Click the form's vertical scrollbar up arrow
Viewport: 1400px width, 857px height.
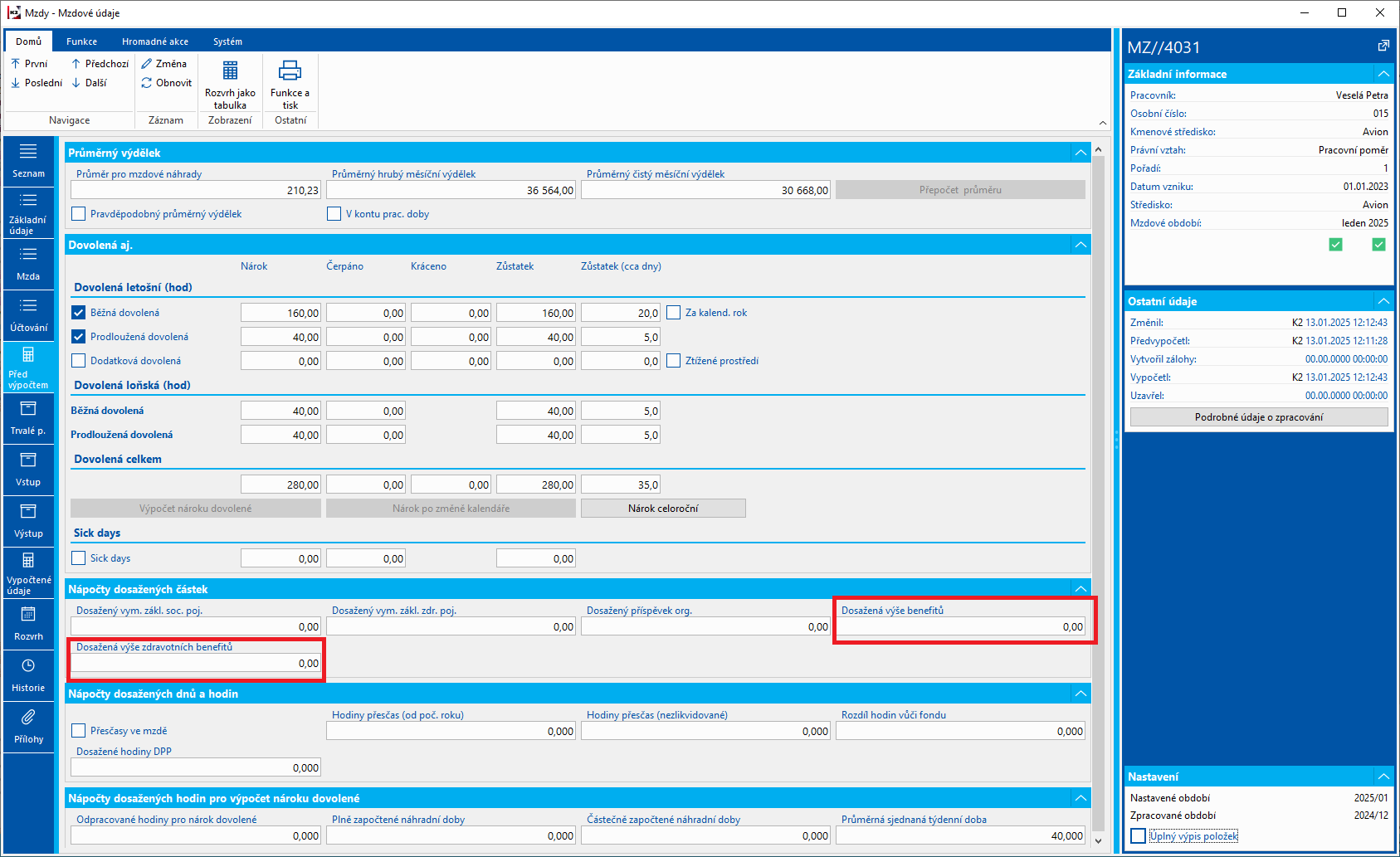(1098, 150)
